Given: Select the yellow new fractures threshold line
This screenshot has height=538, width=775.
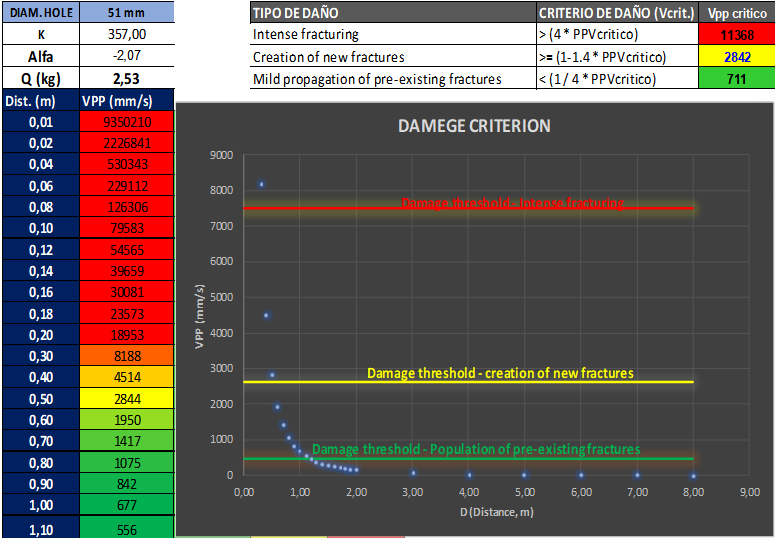Looking at the screenshot, I should [469, 382].
